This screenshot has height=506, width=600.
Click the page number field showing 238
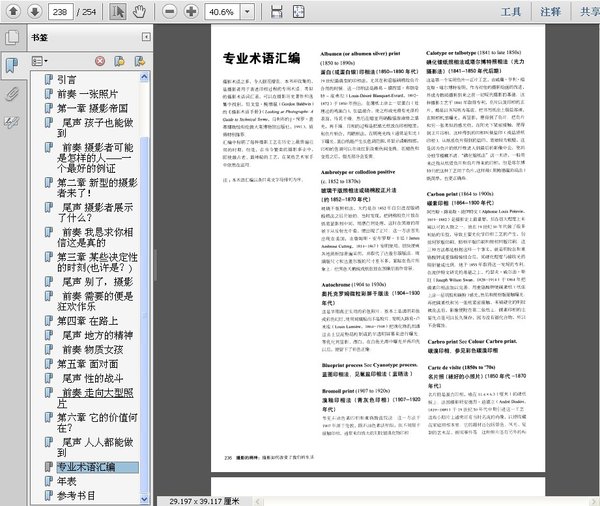coord(60,12)
